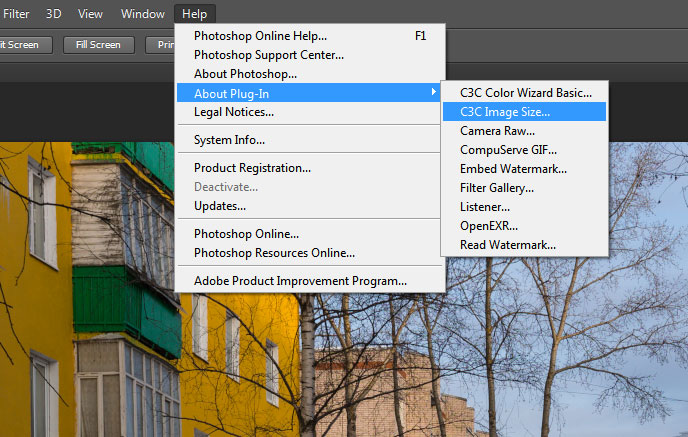
Task: Choose Photoshop Online Help
Action: tap(311, 36)
